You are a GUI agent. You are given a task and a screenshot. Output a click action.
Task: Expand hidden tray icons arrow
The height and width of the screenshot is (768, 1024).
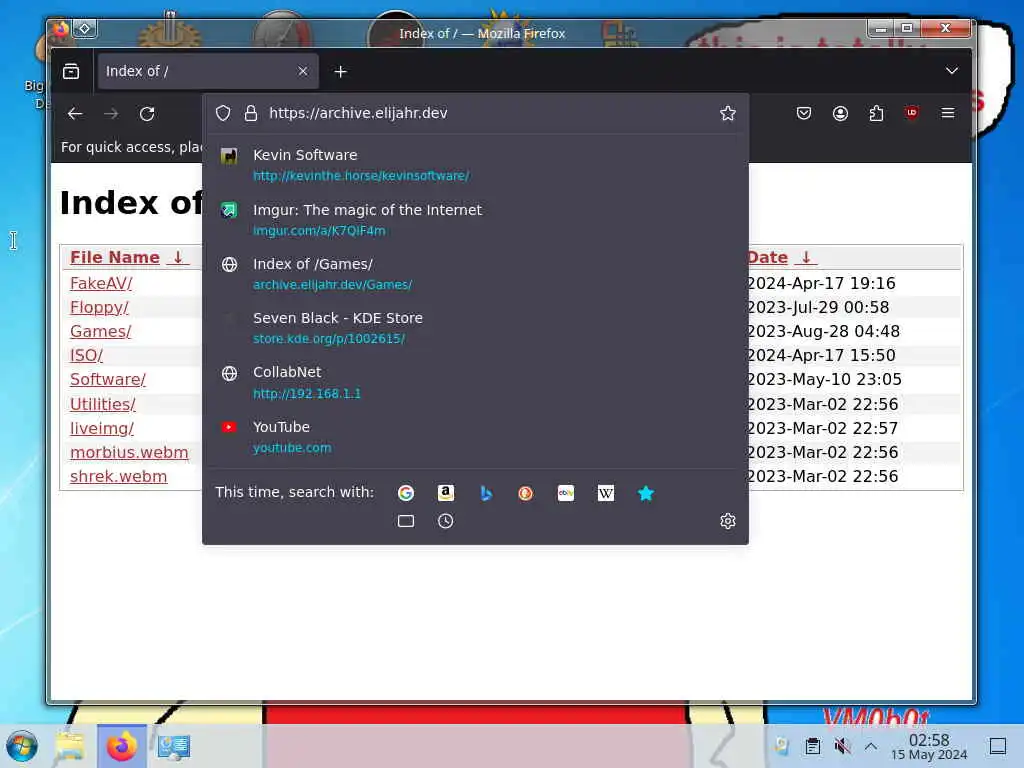point(871,746)
